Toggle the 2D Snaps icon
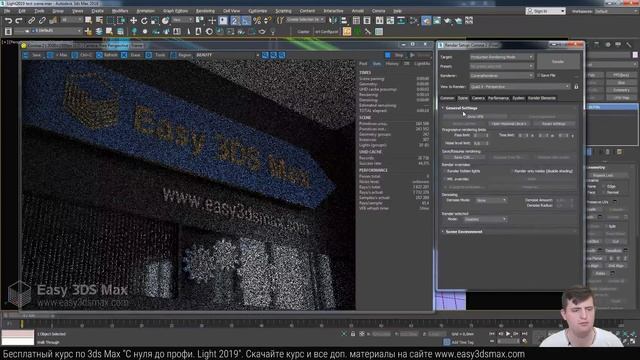Viewport: 640px width, 360px height. click(235, 20)
